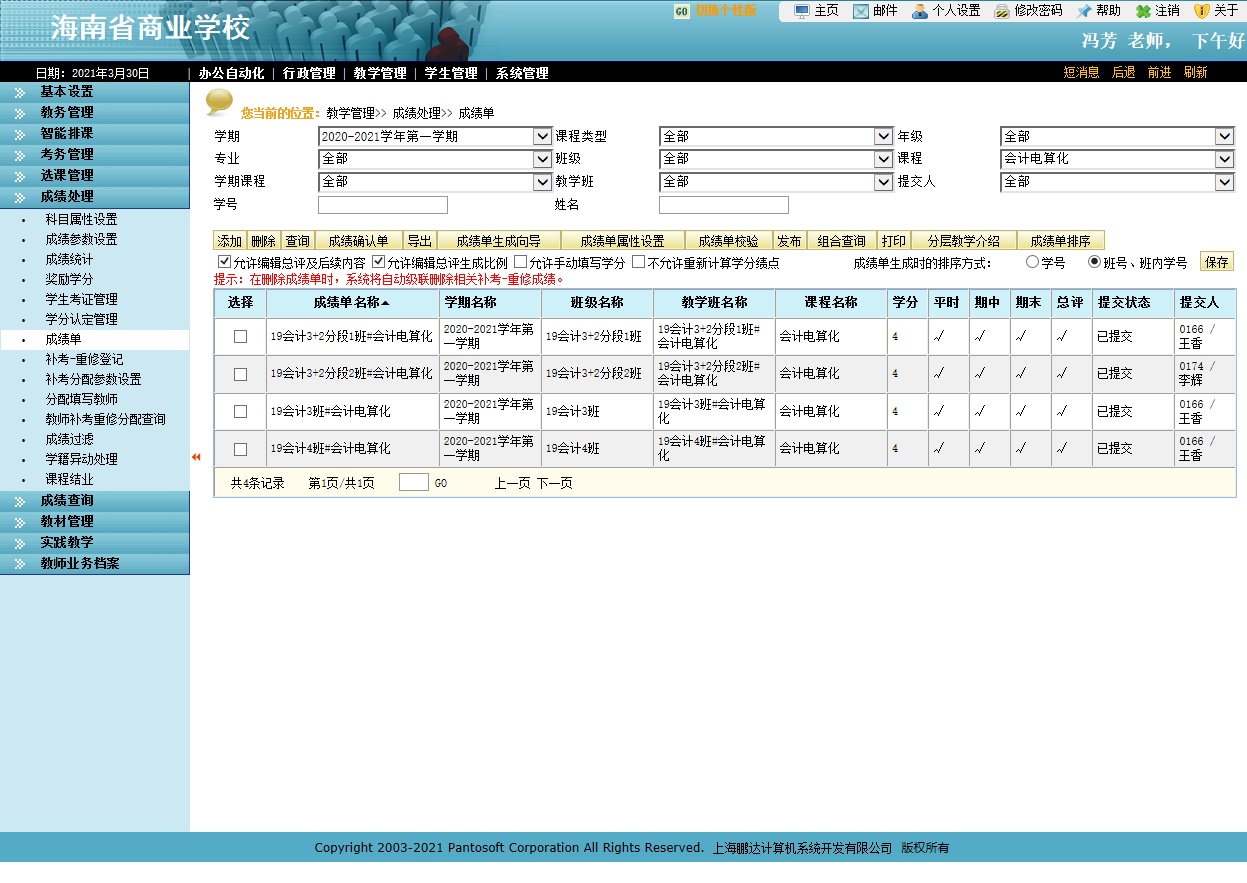The width and height of the screenshot is (1247, 883).
Task: Click the 保存 button
Action: [1217, 262]
